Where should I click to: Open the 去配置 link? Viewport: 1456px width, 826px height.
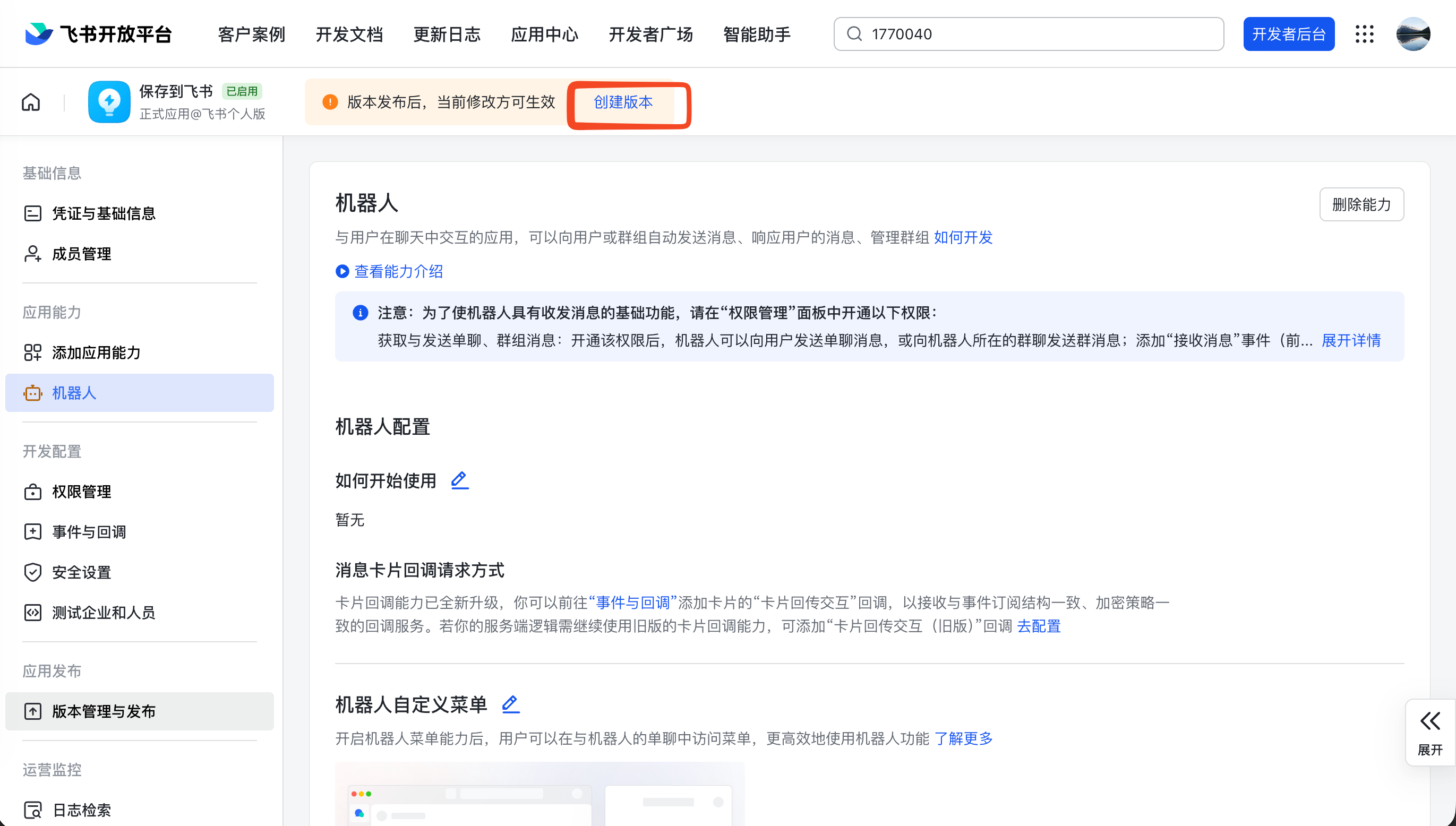(1039, 626)
